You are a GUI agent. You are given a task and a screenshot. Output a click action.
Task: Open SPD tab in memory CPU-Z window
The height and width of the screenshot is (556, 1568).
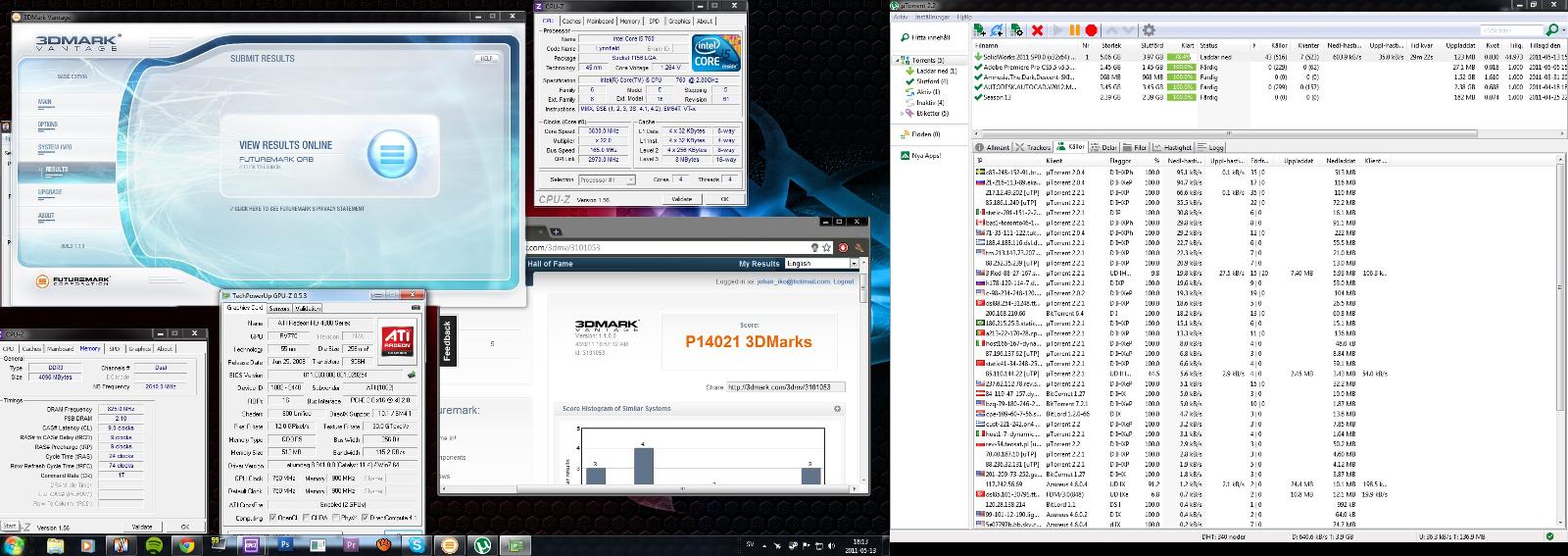[x=115, y=349]
